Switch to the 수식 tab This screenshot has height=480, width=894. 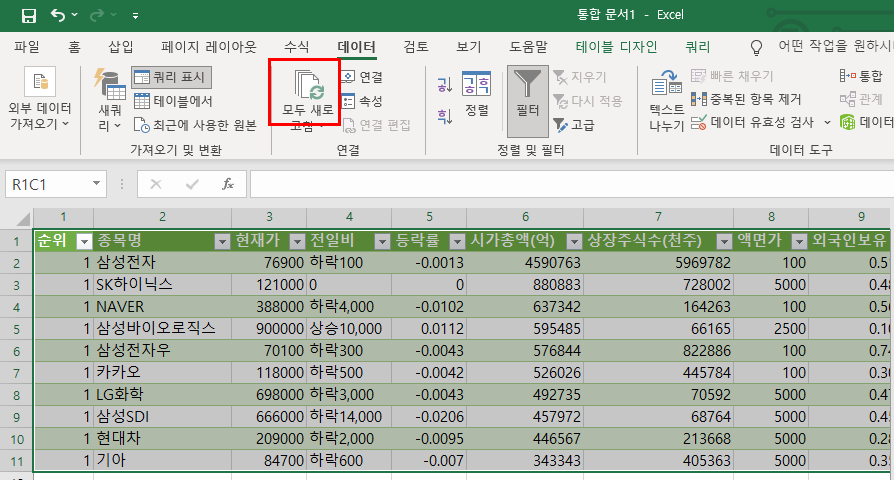point(296,47)
